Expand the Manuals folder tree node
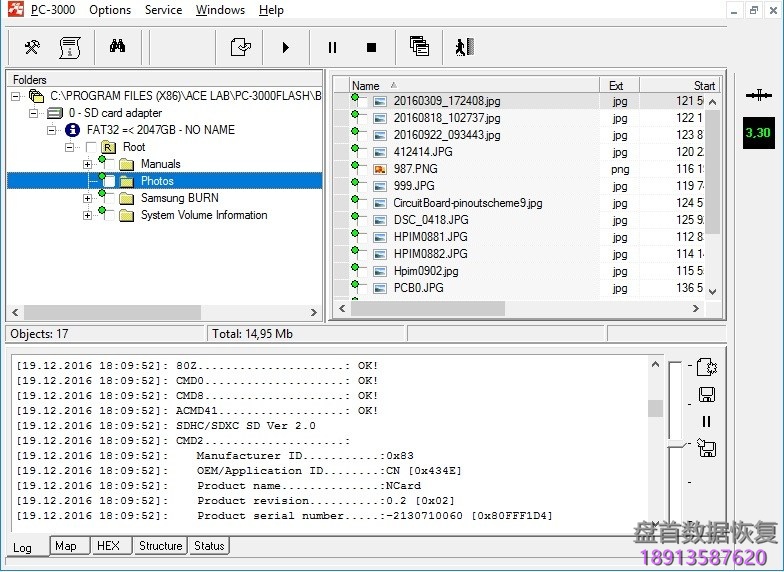 tap(87, 164)
